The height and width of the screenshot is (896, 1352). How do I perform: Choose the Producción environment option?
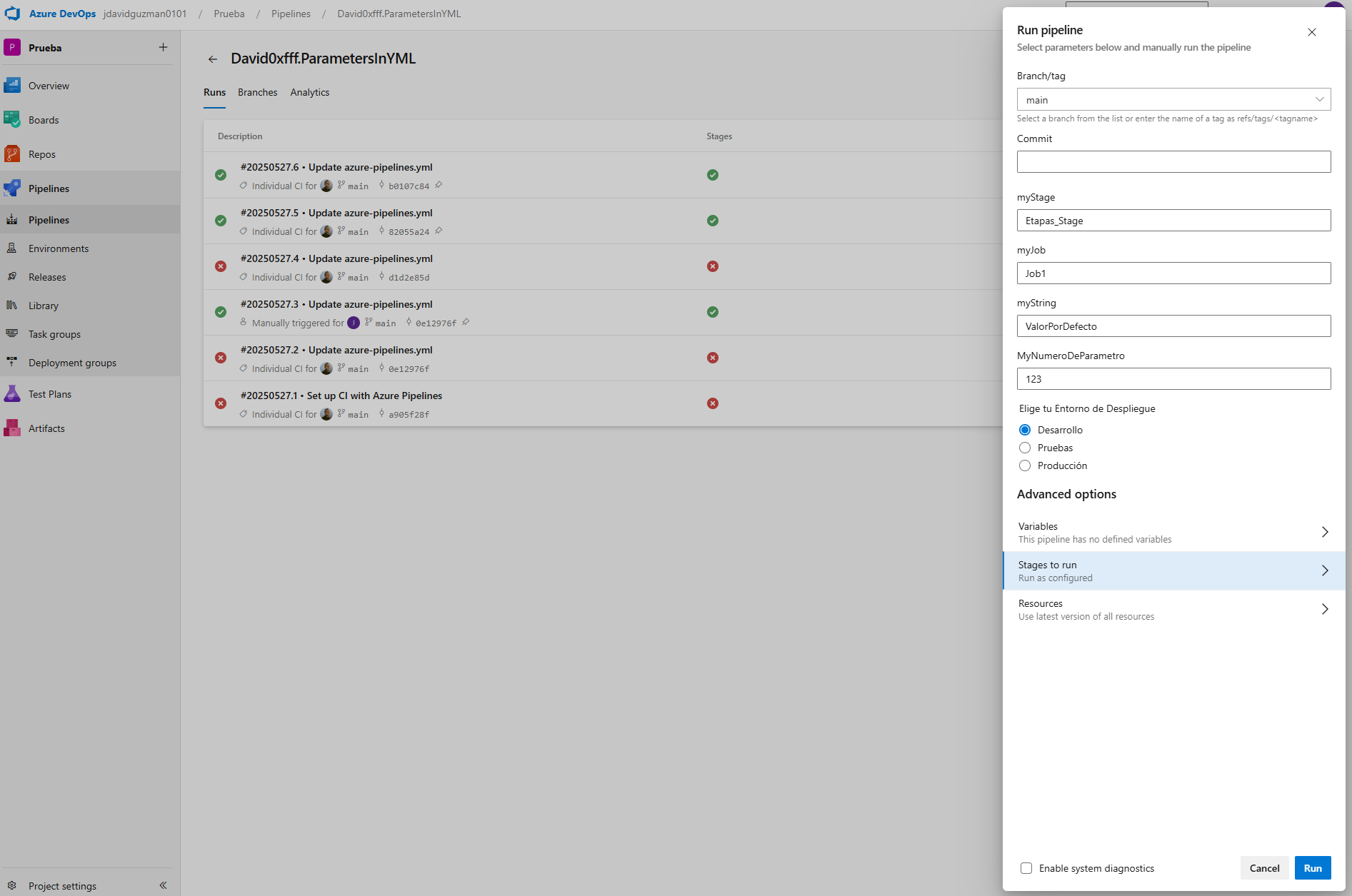[1025, 465]
